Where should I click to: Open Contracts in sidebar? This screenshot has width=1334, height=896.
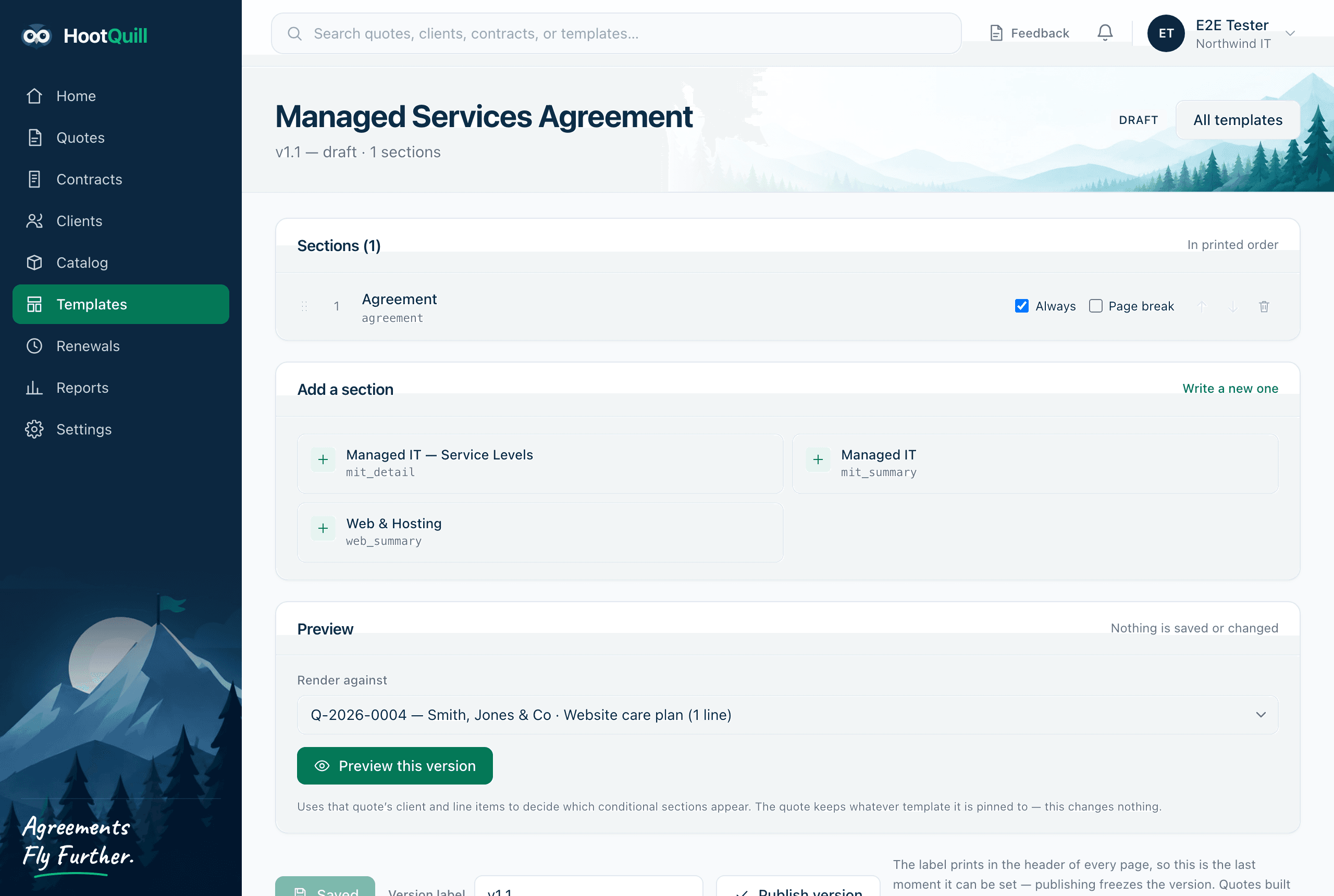(120, 179)
